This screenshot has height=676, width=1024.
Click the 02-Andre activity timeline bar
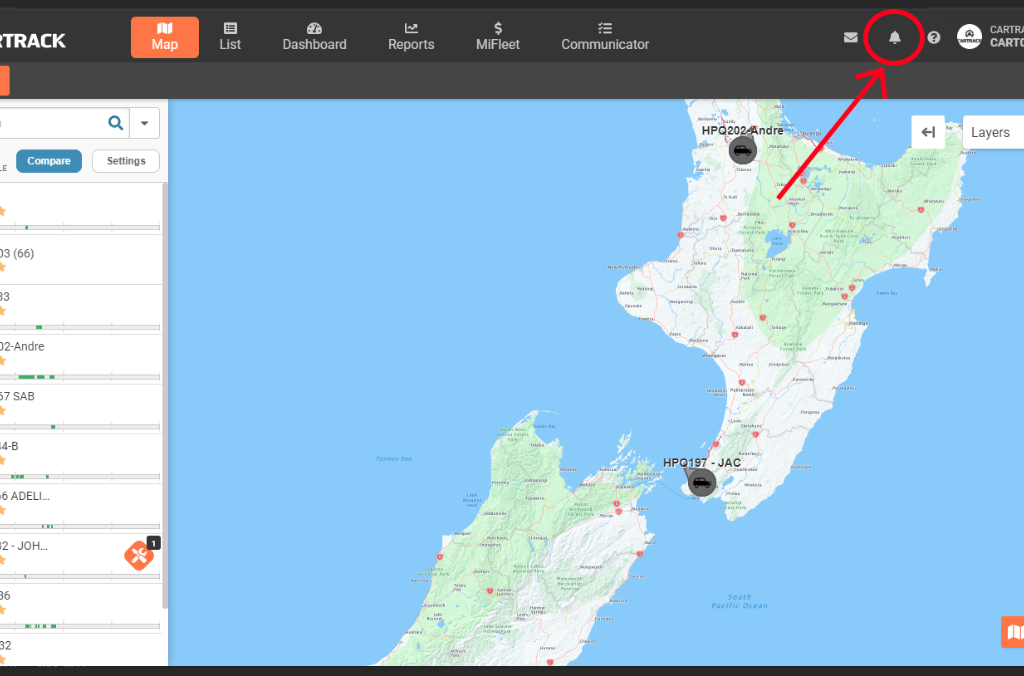point(80,377)
